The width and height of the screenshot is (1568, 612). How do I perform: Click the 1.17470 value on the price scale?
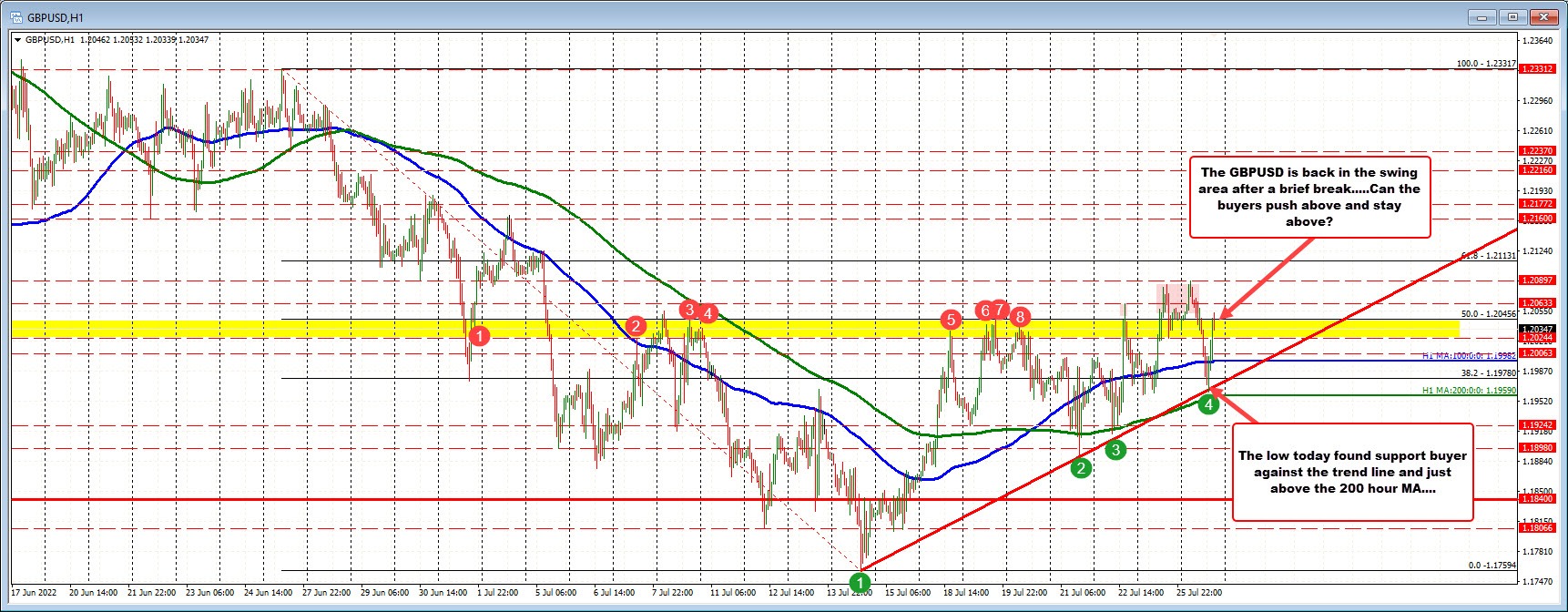coord(1539,581)
